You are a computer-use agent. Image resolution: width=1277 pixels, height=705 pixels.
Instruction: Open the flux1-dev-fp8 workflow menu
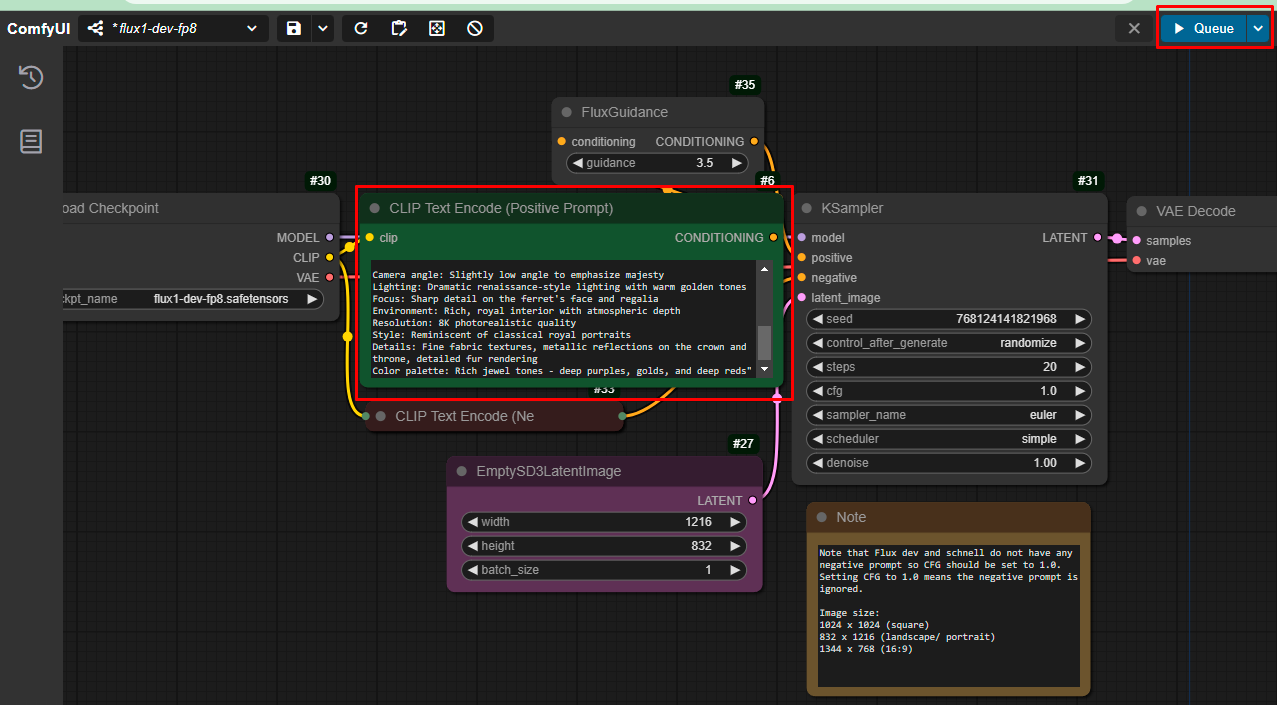tap(170, 28)
